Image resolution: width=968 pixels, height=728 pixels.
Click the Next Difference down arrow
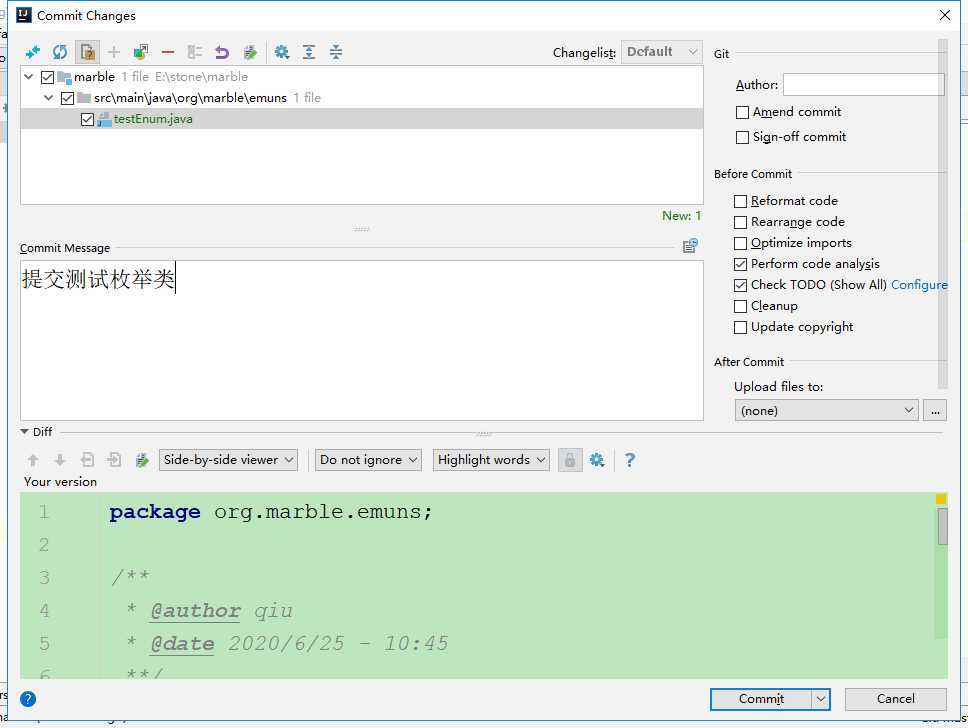[x=60, y=460]
